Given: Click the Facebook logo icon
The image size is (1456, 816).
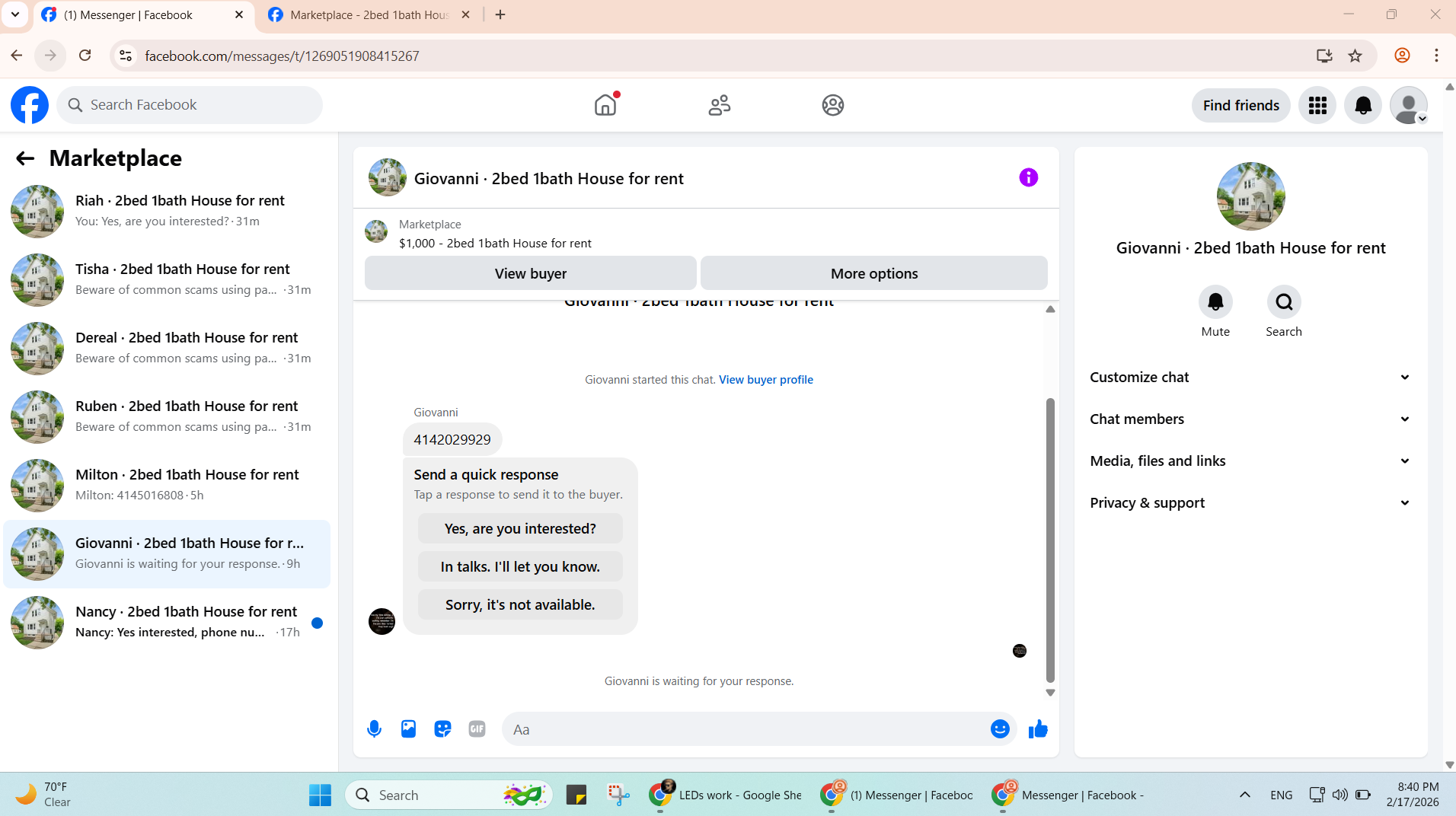Looking at the screenshot, I should [30, 105].
